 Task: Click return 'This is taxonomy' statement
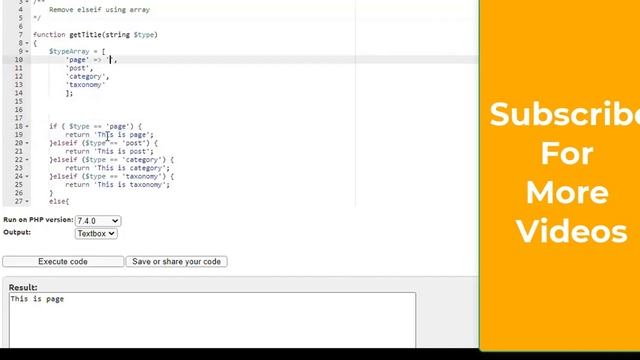click(x=118, y=185)
